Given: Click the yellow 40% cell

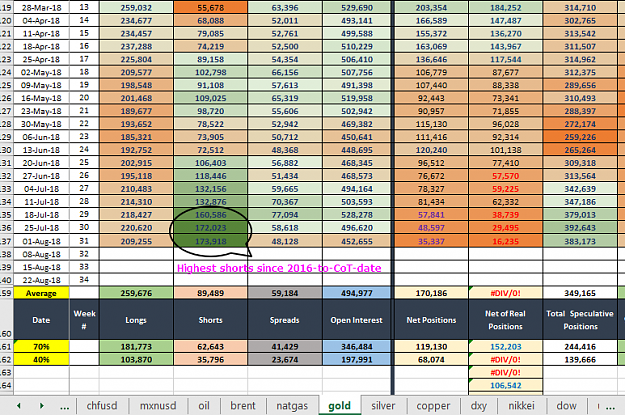Looking at the screenshot, I should tap(41, 359).
